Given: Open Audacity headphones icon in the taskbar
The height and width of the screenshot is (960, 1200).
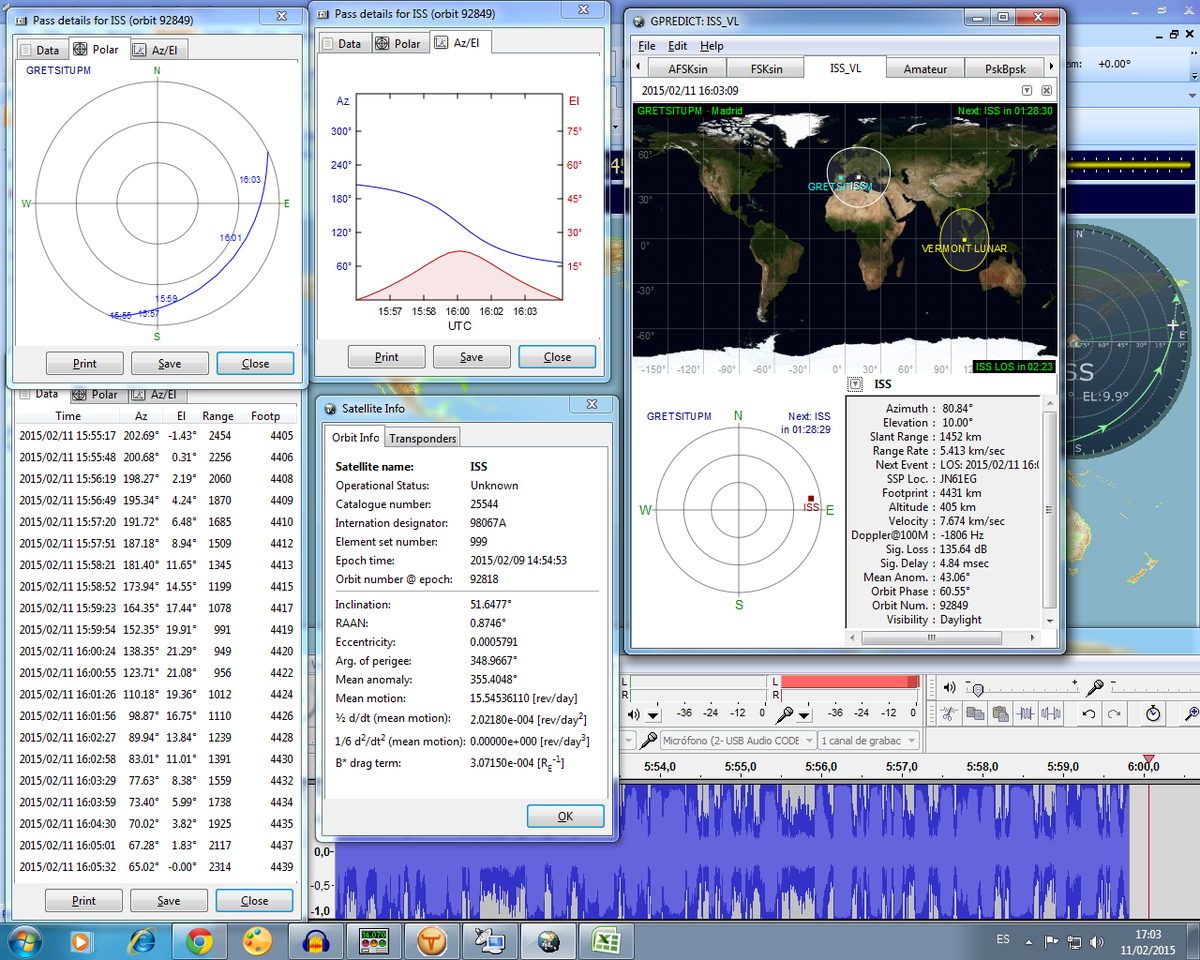Looking at the screenshot, I should (316, 941).
